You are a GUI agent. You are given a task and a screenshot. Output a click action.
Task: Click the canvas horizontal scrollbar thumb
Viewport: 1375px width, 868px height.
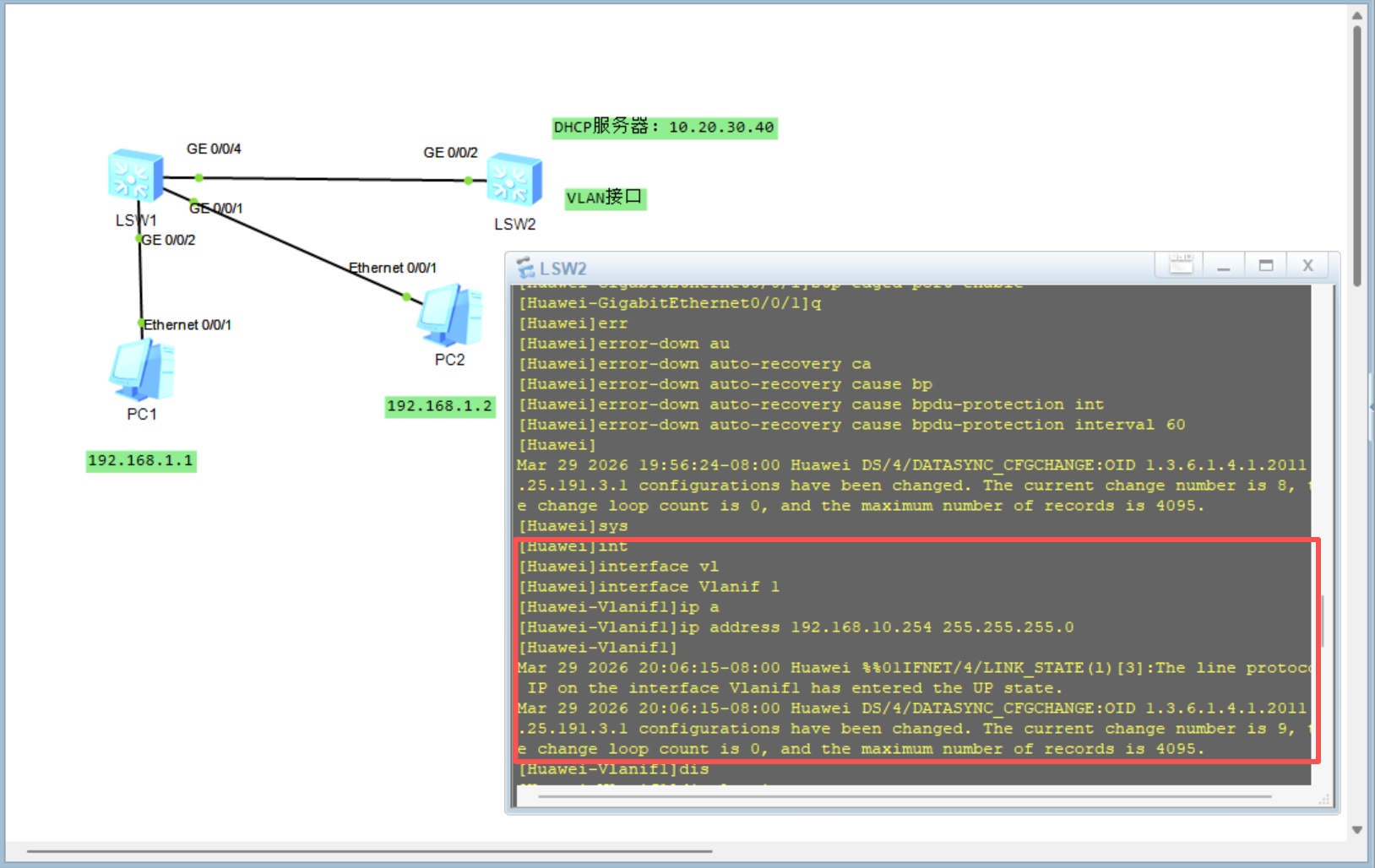tap(370, 851)
